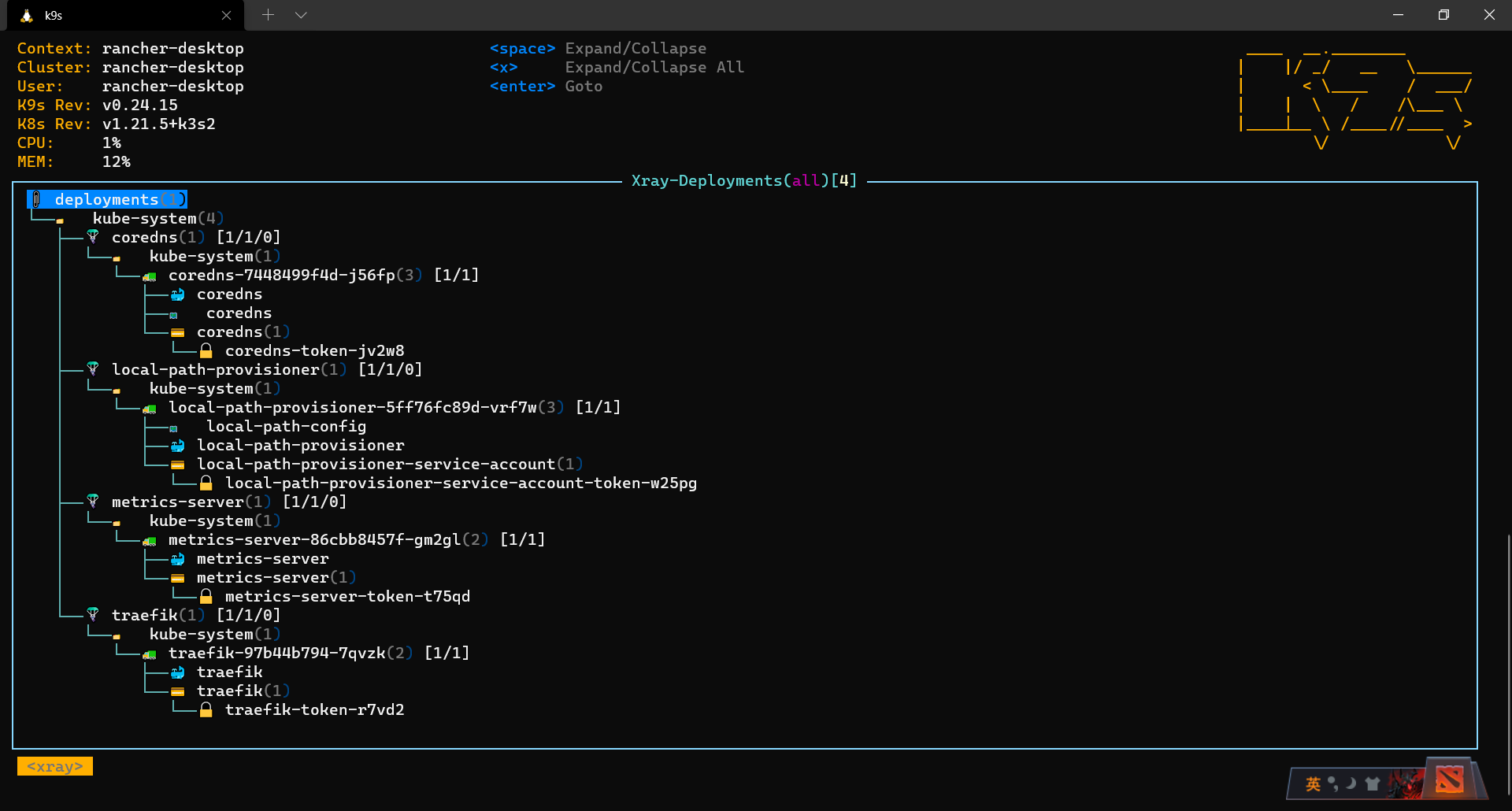Click the terminal vertical scrollbar thumb
The height and width of the screenshot is (811, 1512).
1509,665
